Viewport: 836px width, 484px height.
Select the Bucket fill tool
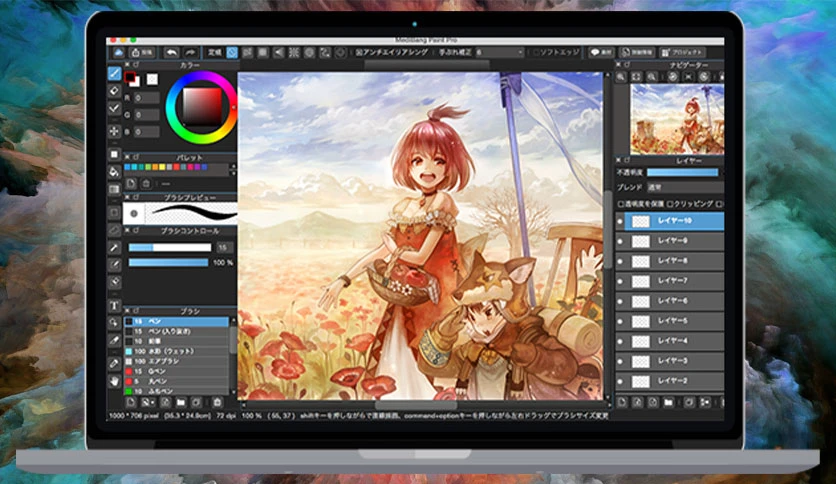pos(114,172)
